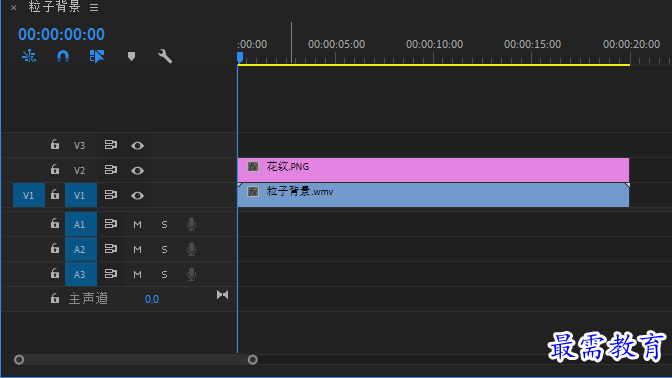Toggle lock on track A3
The width and height of the screenshot is (672, 378).
click(x=55, y=274)
